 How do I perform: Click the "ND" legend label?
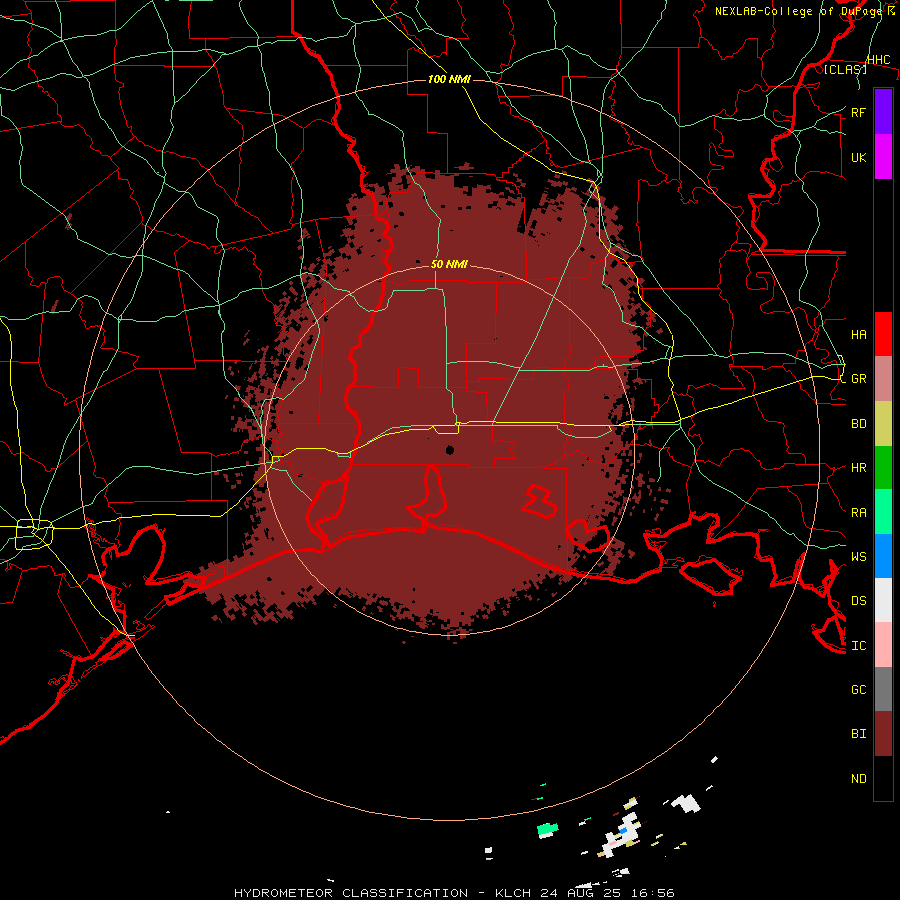click(x=858, y=779)
